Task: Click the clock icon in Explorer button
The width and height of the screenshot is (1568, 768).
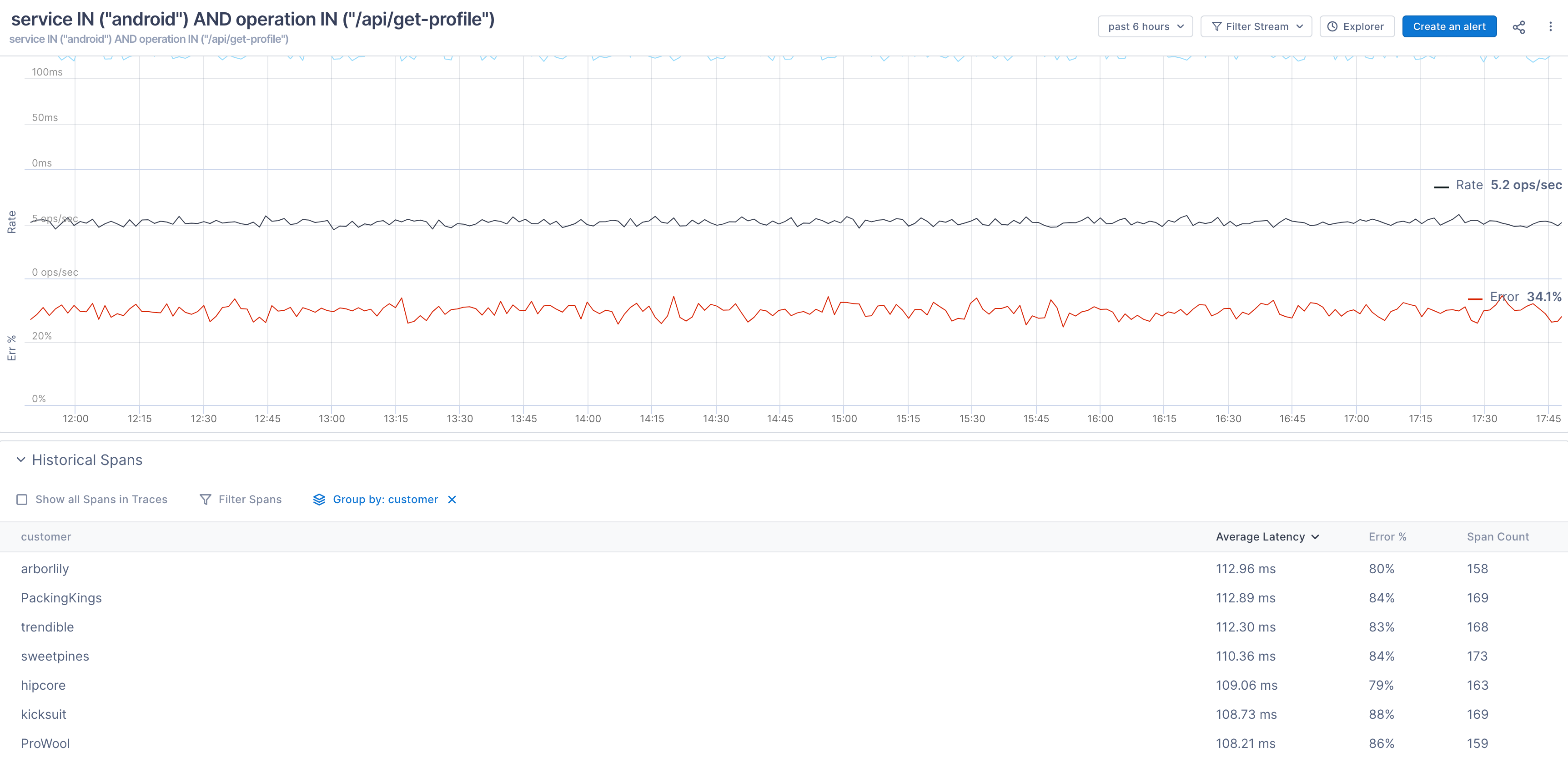Action: [x=1332, y=27]
